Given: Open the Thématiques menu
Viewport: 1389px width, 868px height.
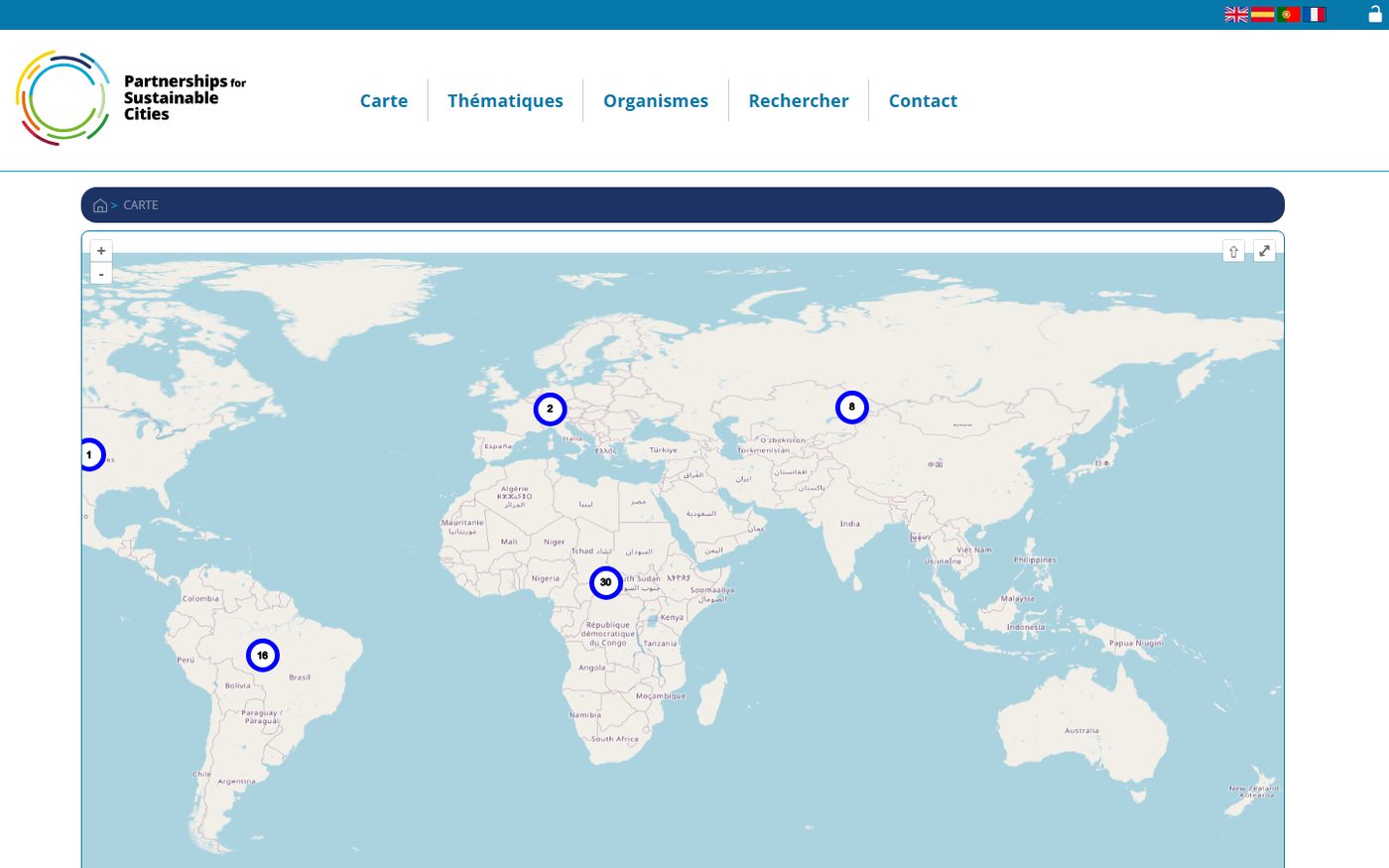Looking at the screenshot, I should click(505, 101).
